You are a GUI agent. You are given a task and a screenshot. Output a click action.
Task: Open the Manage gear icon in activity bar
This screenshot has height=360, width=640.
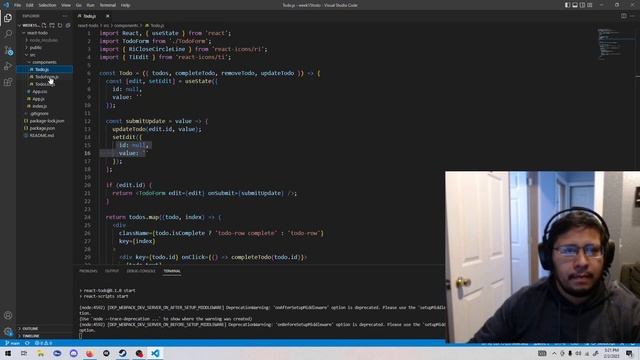[x=8, y=331]
